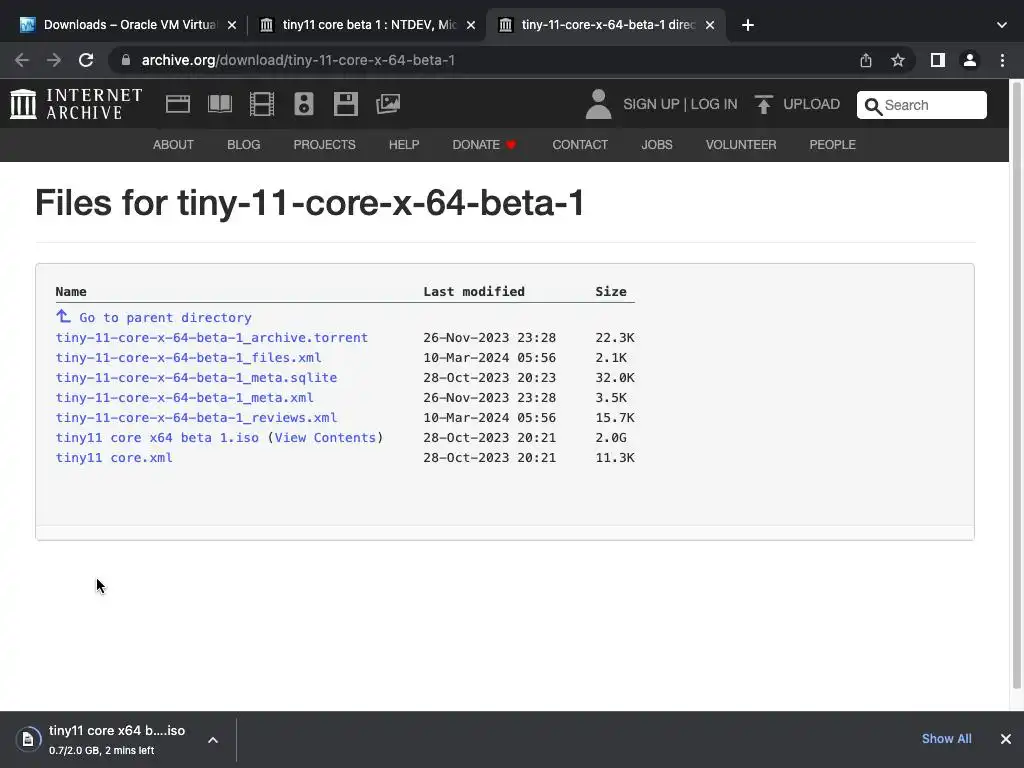Open the Video (film strip) icon

click(x=262, y=104)
